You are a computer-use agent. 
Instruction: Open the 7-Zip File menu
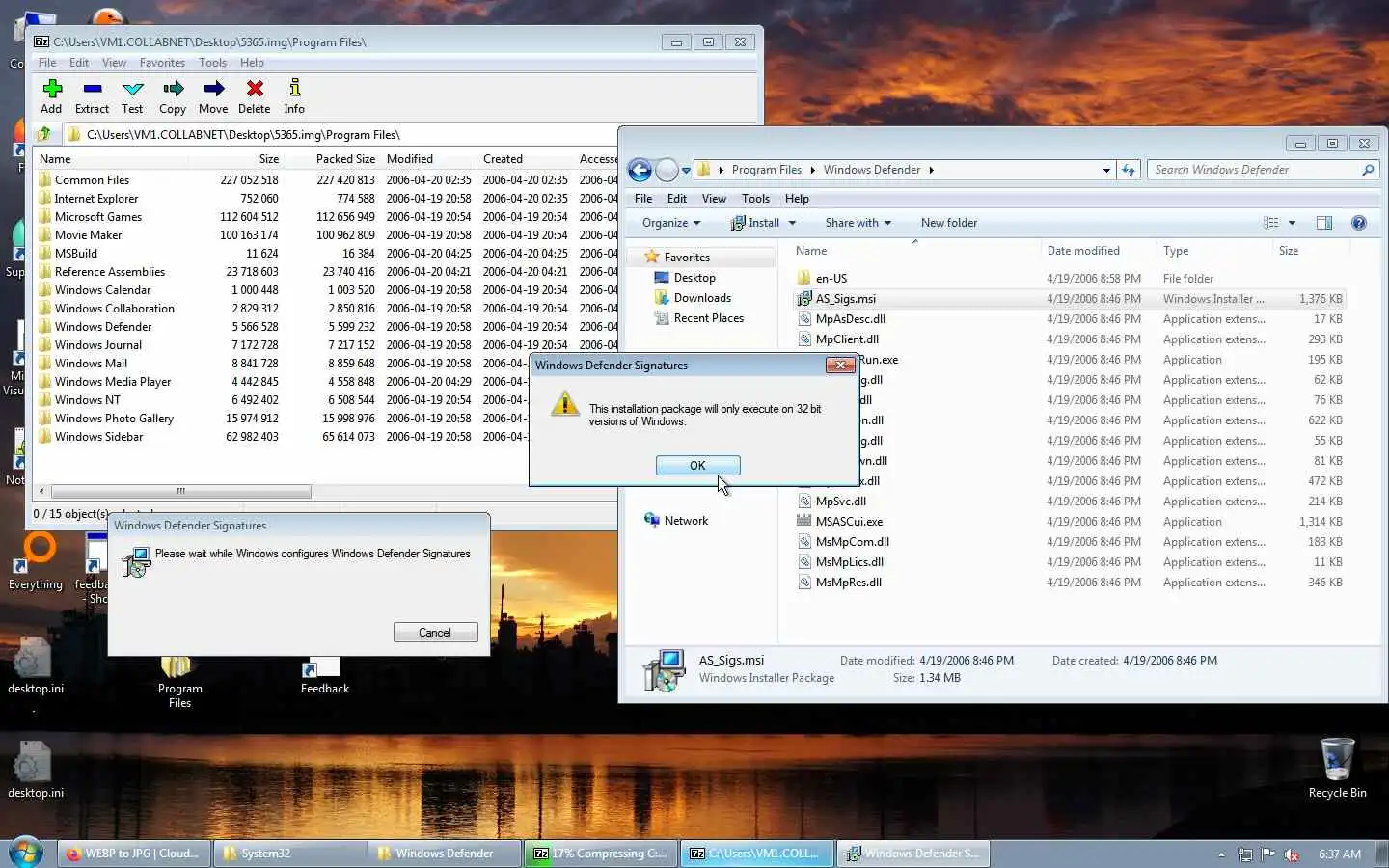(47, 63)
